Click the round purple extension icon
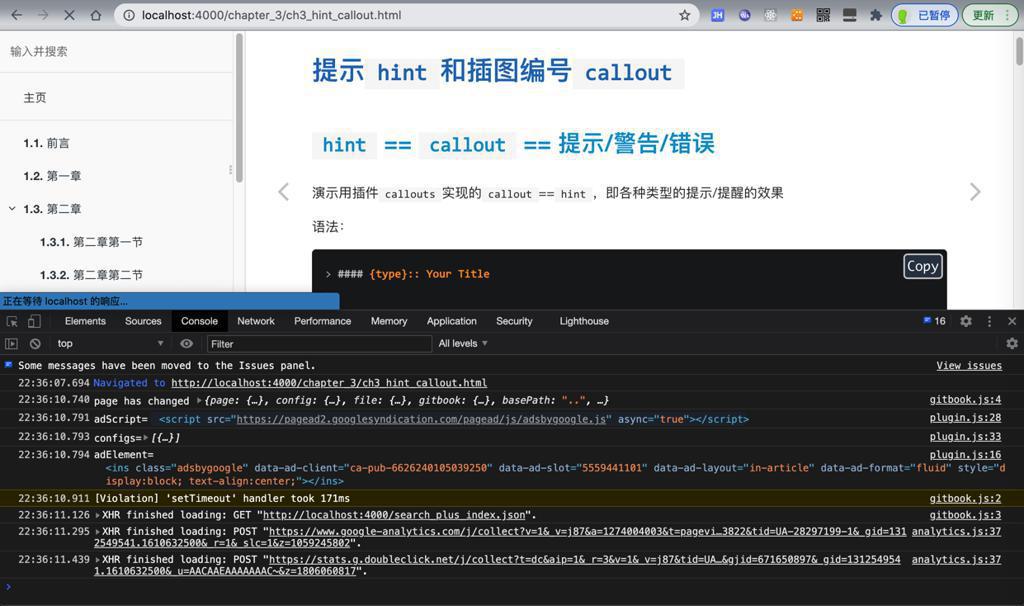Screen dimensions: 1024x606 (744, 15)
